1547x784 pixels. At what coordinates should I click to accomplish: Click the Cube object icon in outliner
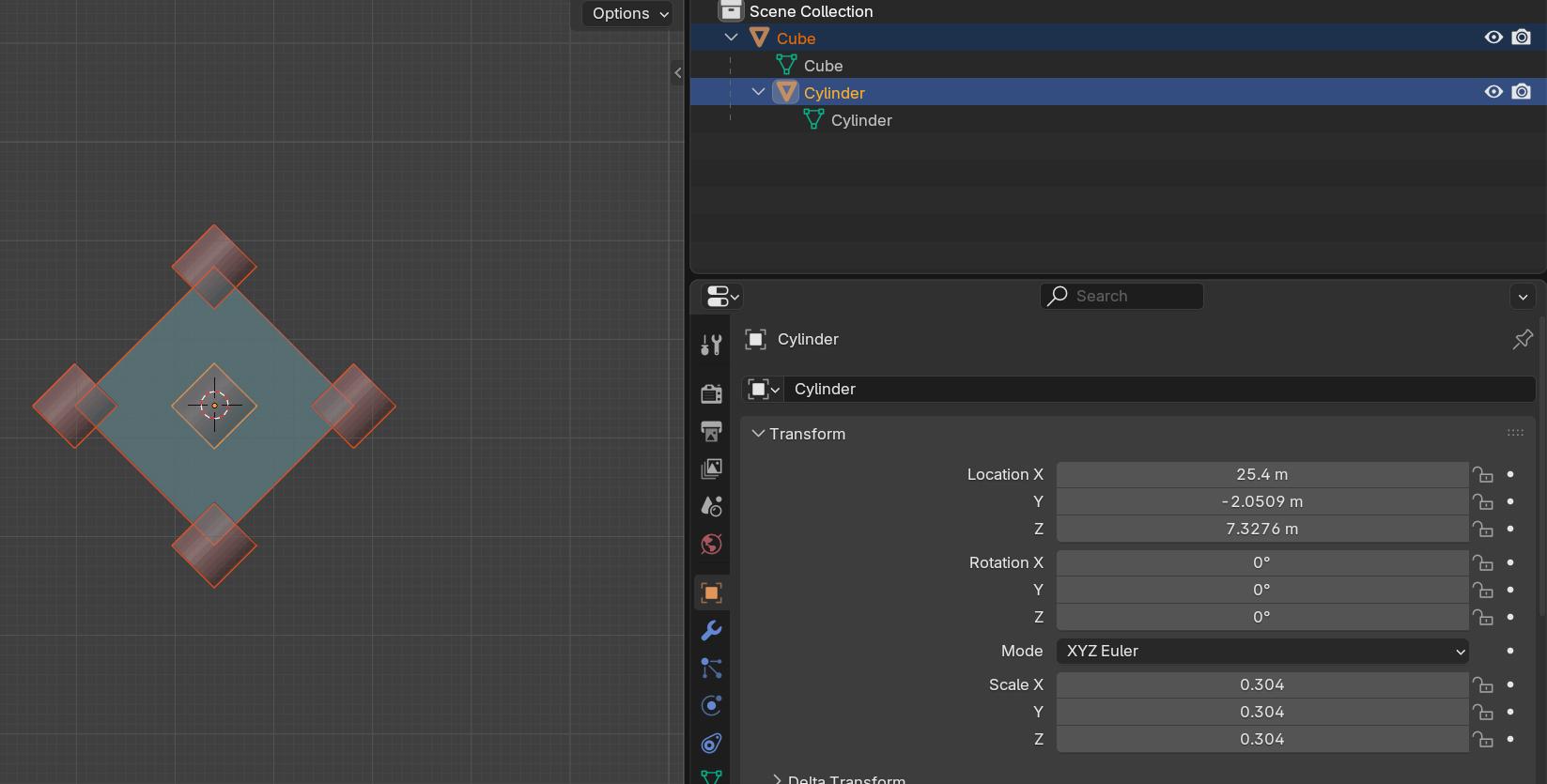click(759, 38)
